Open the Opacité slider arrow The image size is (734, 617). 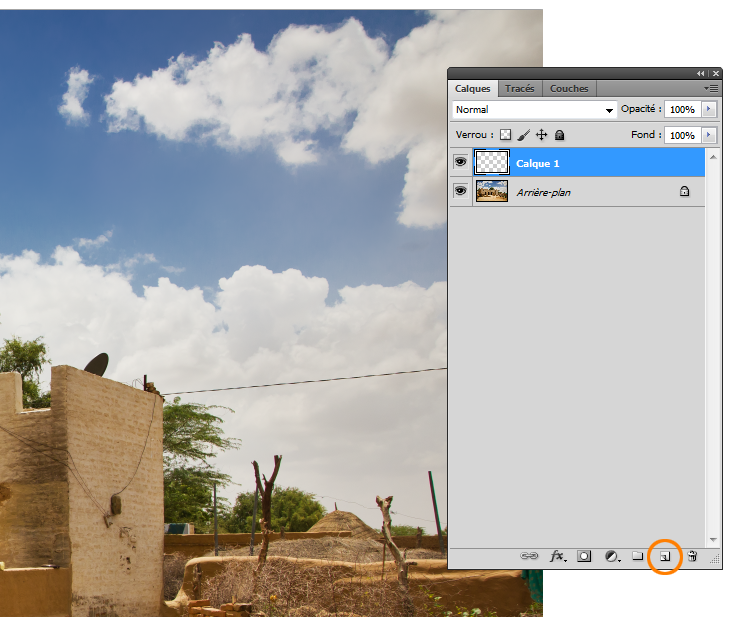[709, 109]
